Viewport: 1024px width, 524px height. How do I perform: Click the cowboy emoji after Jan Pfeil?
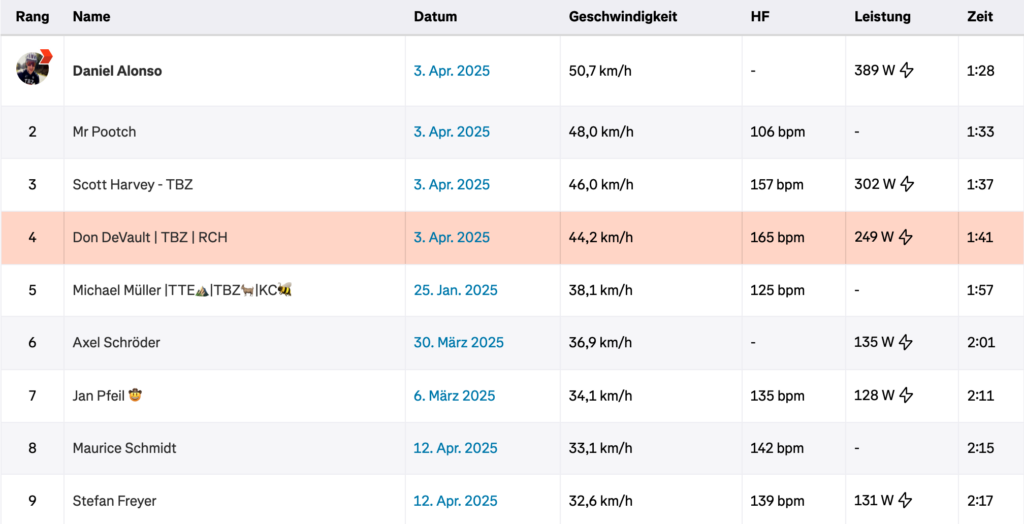pyautogui.click(x=136, y=395)
